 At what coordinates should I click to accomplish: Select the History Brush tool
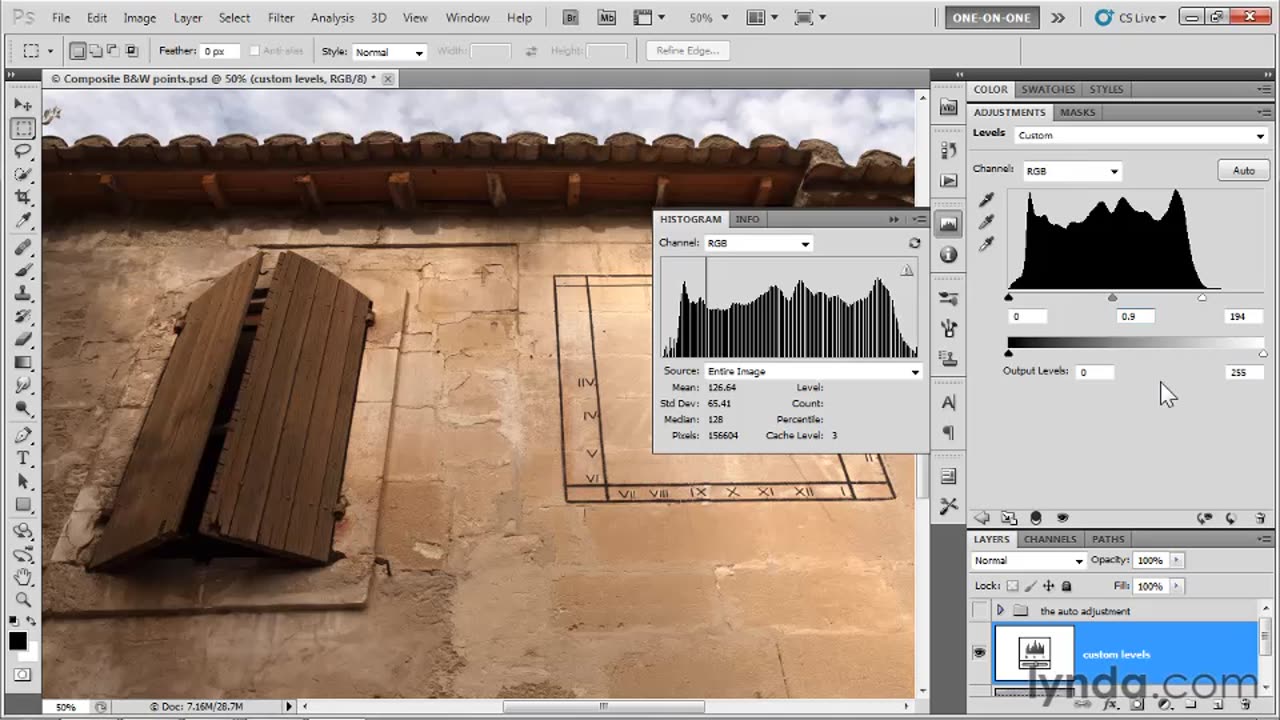click(23, 317)
